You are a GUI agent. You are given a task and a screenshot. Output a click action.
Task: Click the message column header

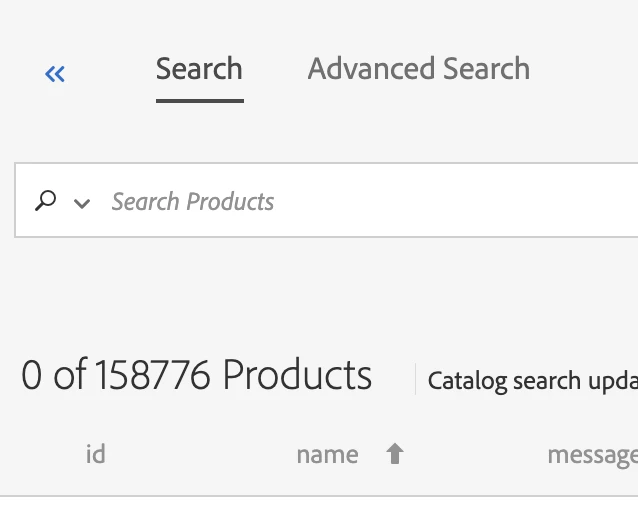pos(592,454)
